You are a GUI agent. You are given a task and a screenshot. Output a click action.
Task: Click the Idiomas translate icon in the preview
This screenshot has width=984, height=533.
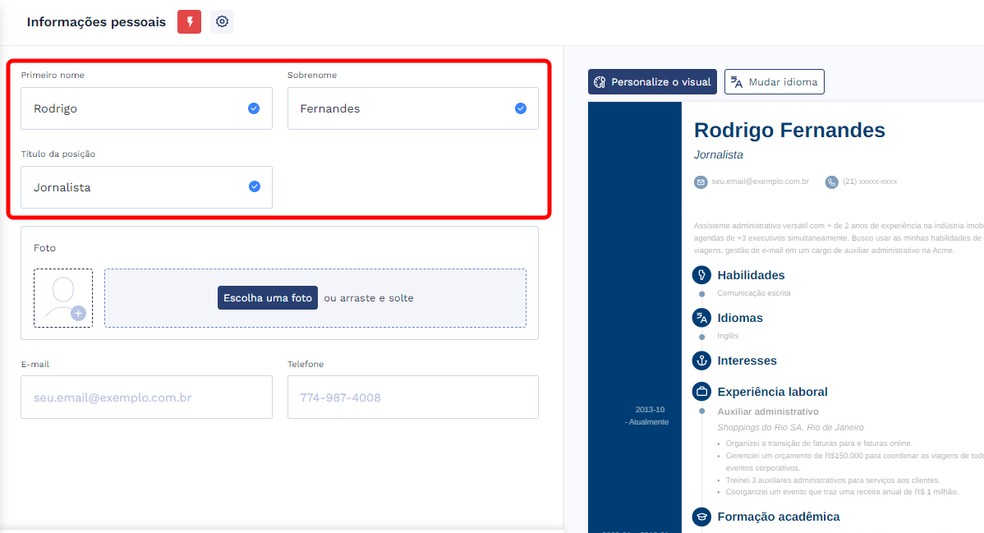click(702, 318)
